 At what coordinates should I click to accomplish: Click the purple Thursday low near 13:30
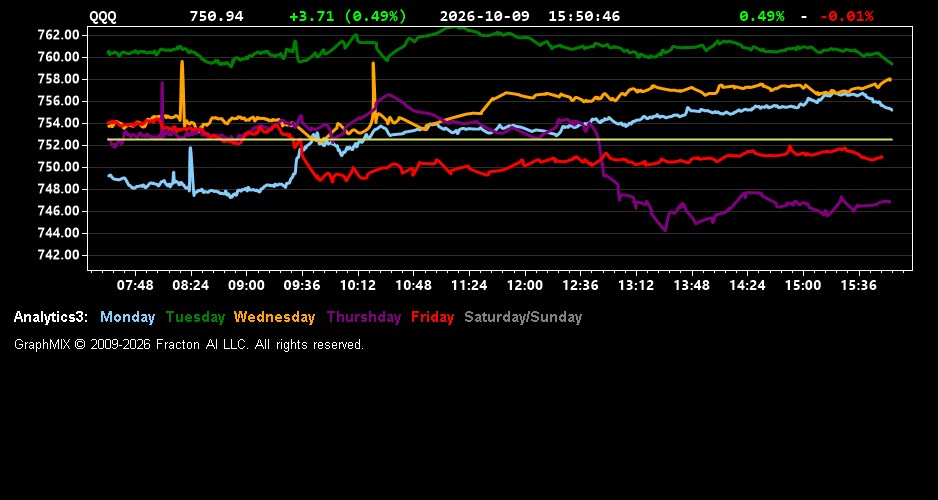pyautogui.click(x=665, y=229)
